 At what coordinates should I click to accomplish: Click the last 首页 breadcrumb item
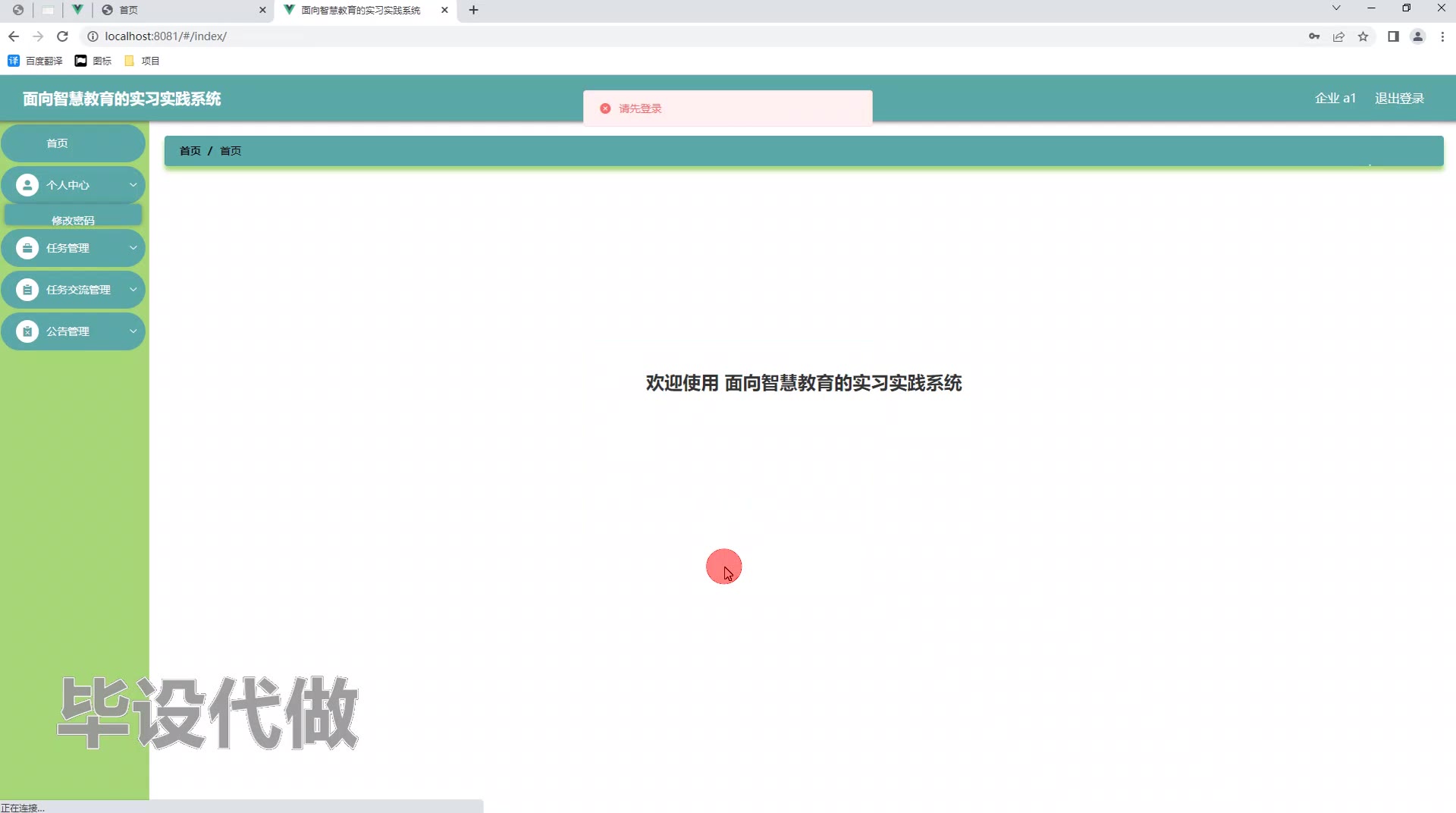(231, 151)
